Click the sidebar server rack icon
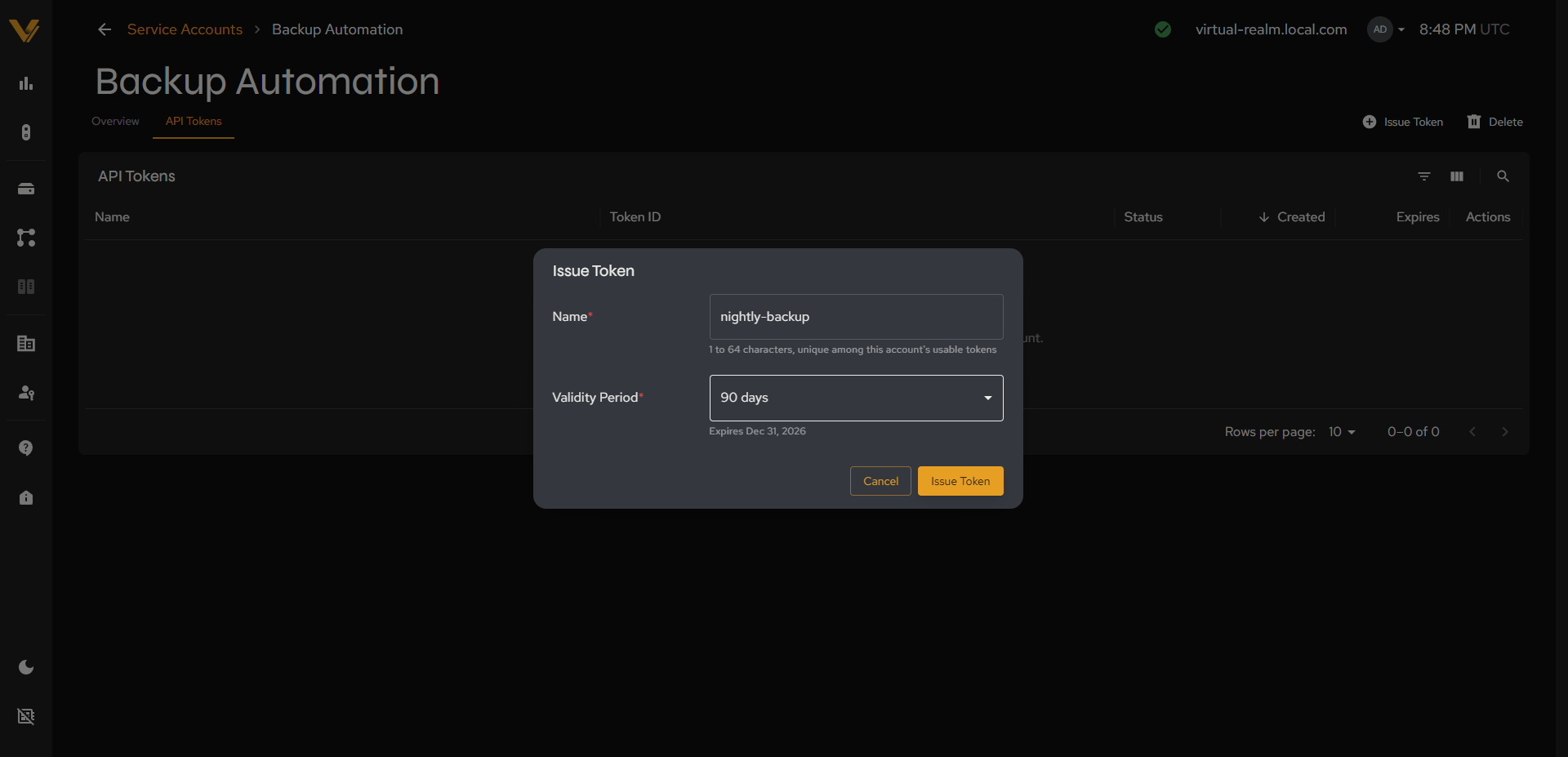Viewport: 1568px width, 757px height. pyautogui.click(x=26, y=132)
